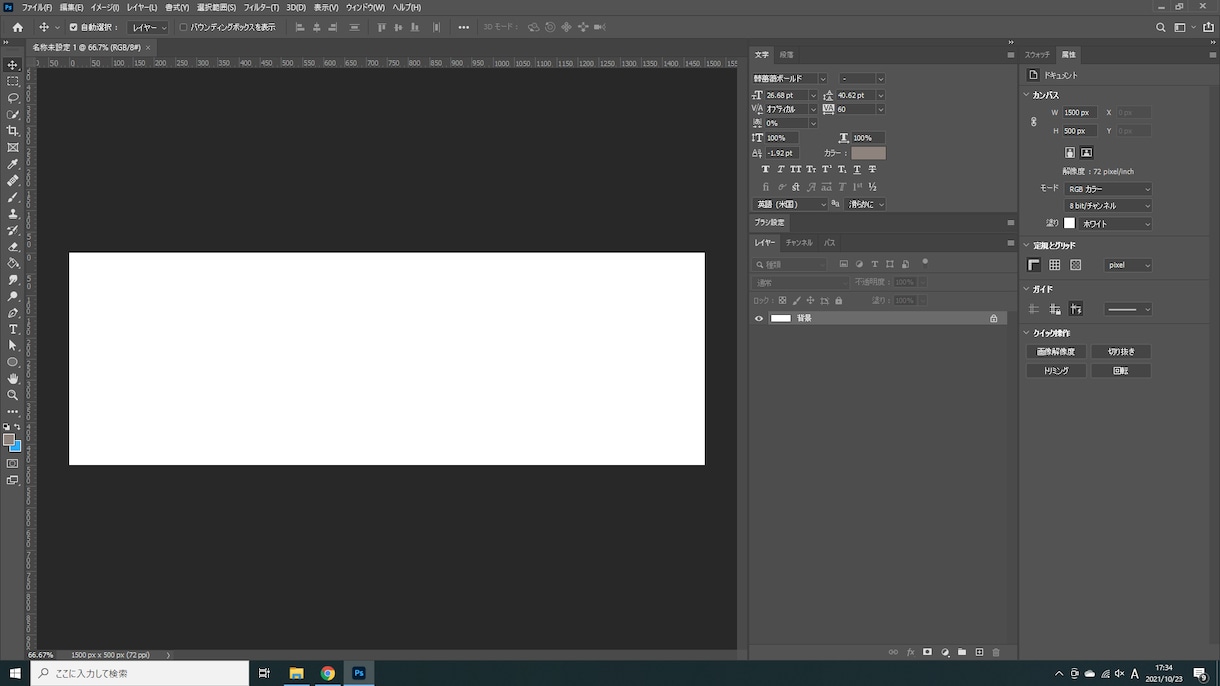The image size is (1220, 686).
Task: Open Chrome from the taskbar
Action: [x=327, y=673]
